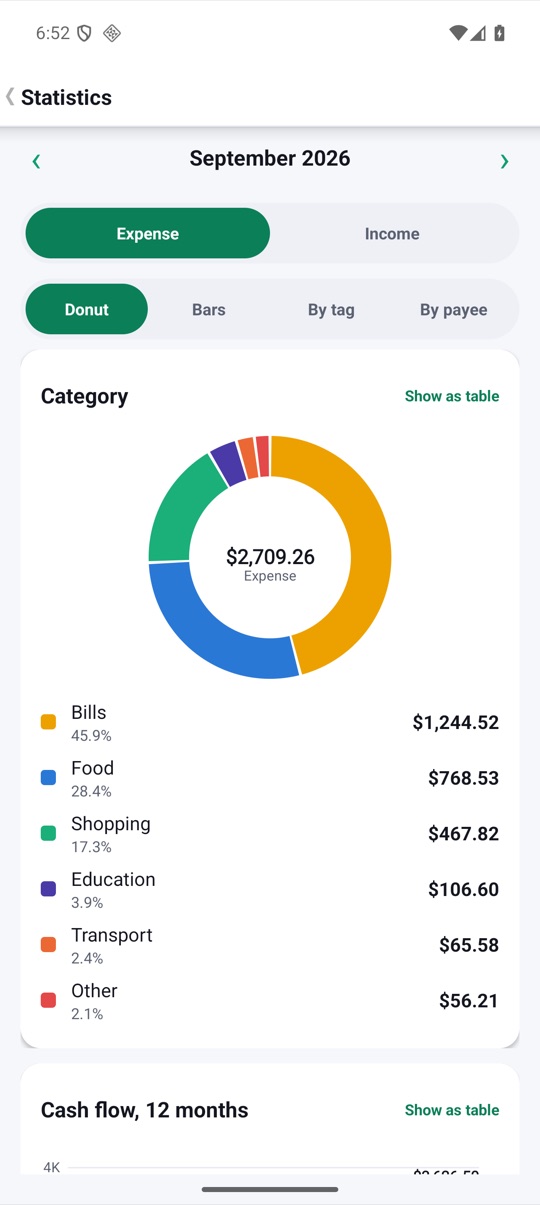Tap the battery icon in status bar

(499, 33)
